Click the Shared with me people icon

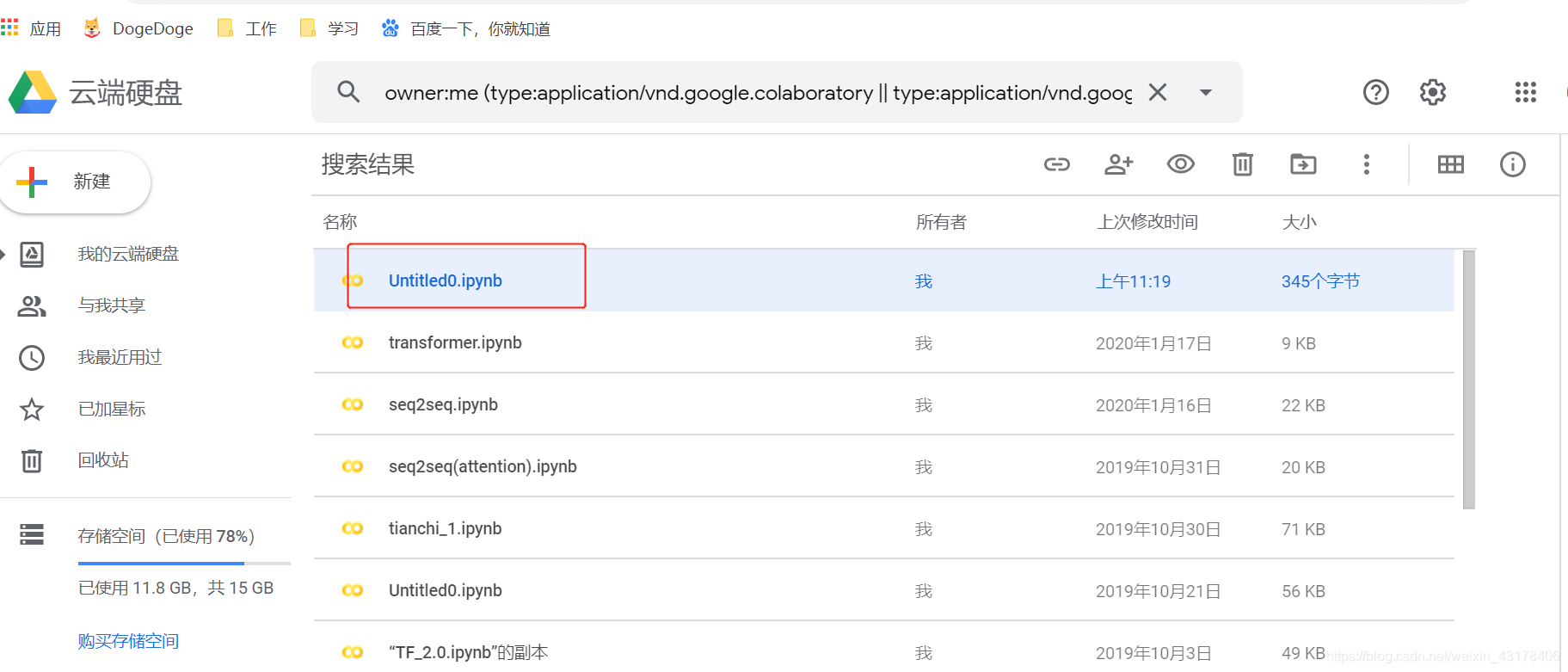pos(32,305)
